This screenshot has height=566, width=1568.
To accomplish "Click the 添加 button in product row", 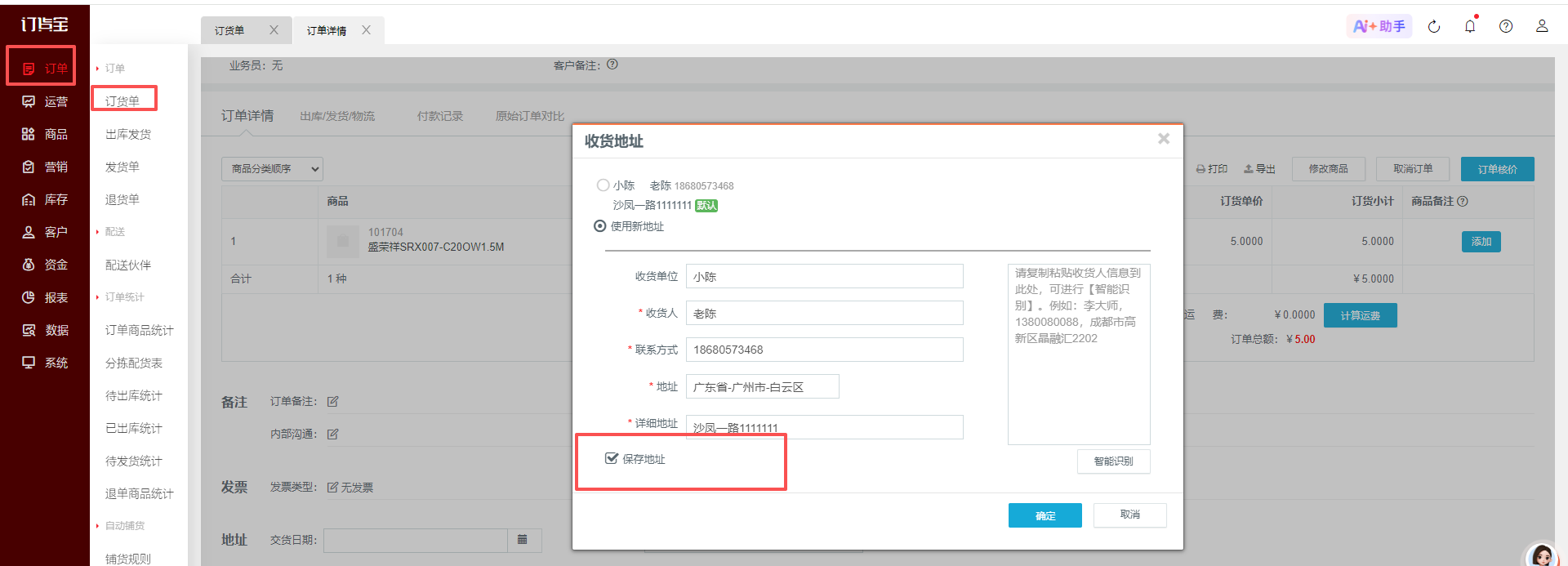I will click(1481, 242).
